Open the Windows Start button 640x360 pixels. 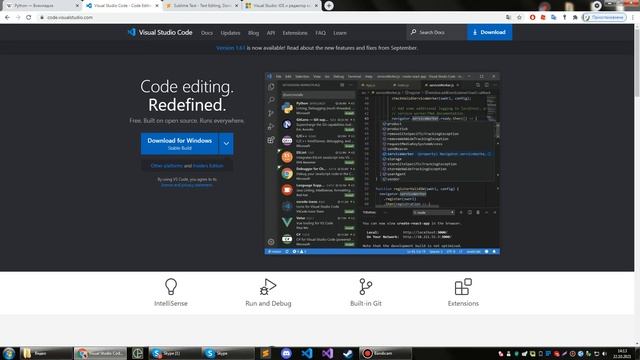tap(9, 353)
